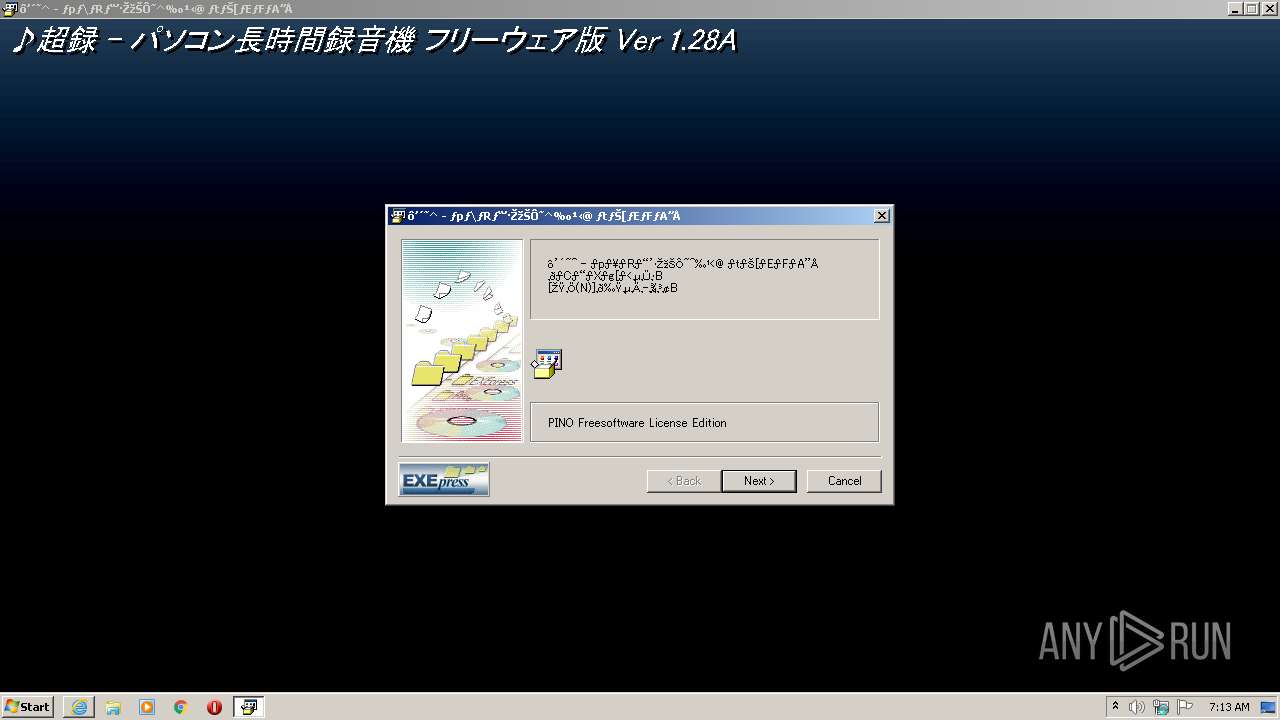Click the installer package icon

pos(546,364)
